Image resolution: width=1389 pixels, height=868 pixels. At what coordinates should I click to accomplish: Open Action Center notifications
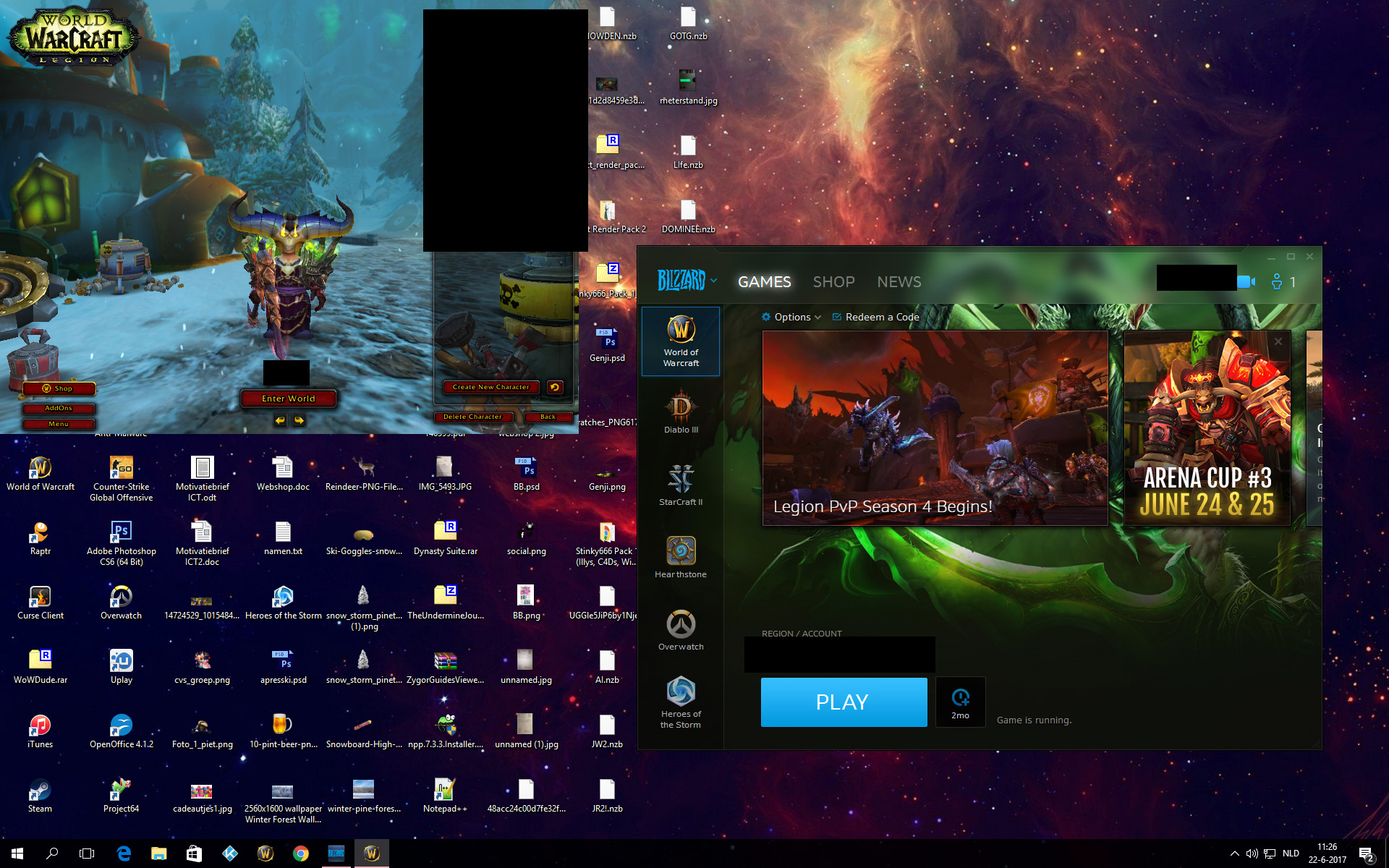click(1366, 854)
